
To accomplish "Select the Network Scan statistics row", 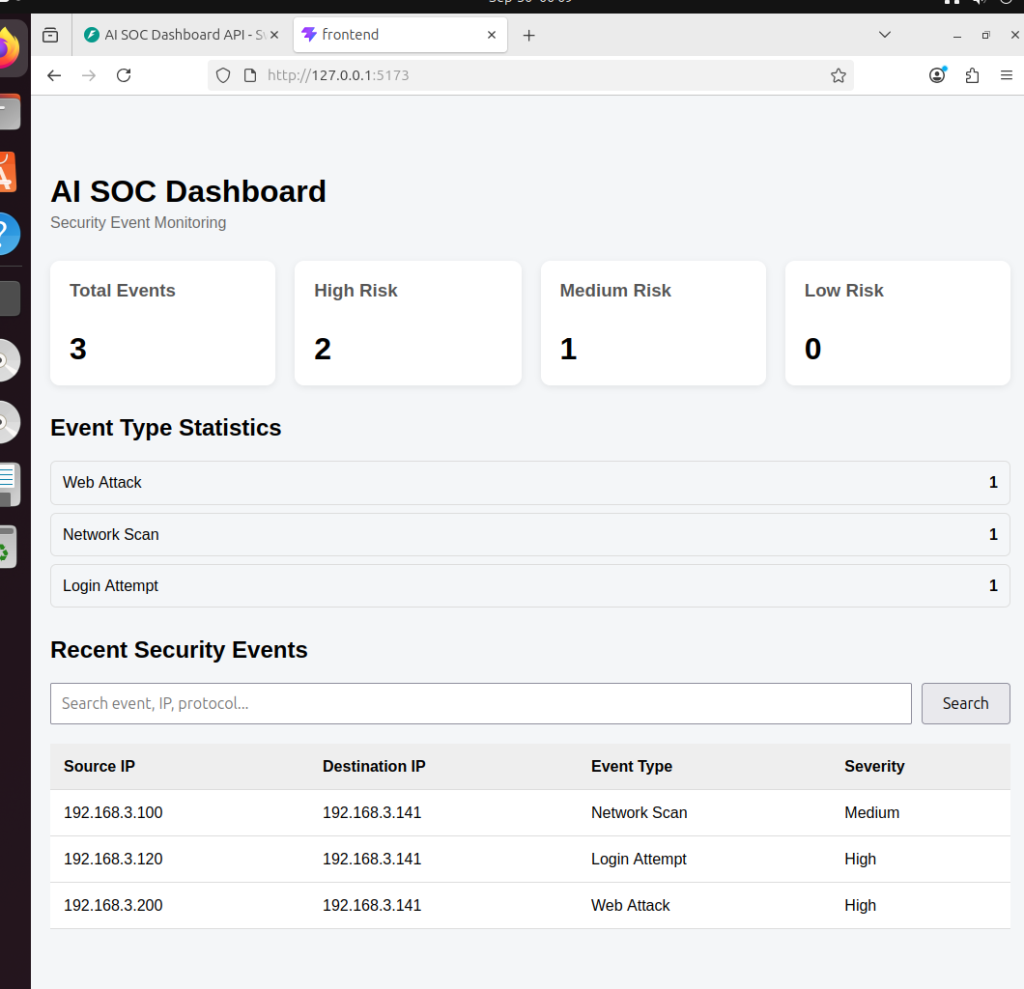I will tap(530, 534).
